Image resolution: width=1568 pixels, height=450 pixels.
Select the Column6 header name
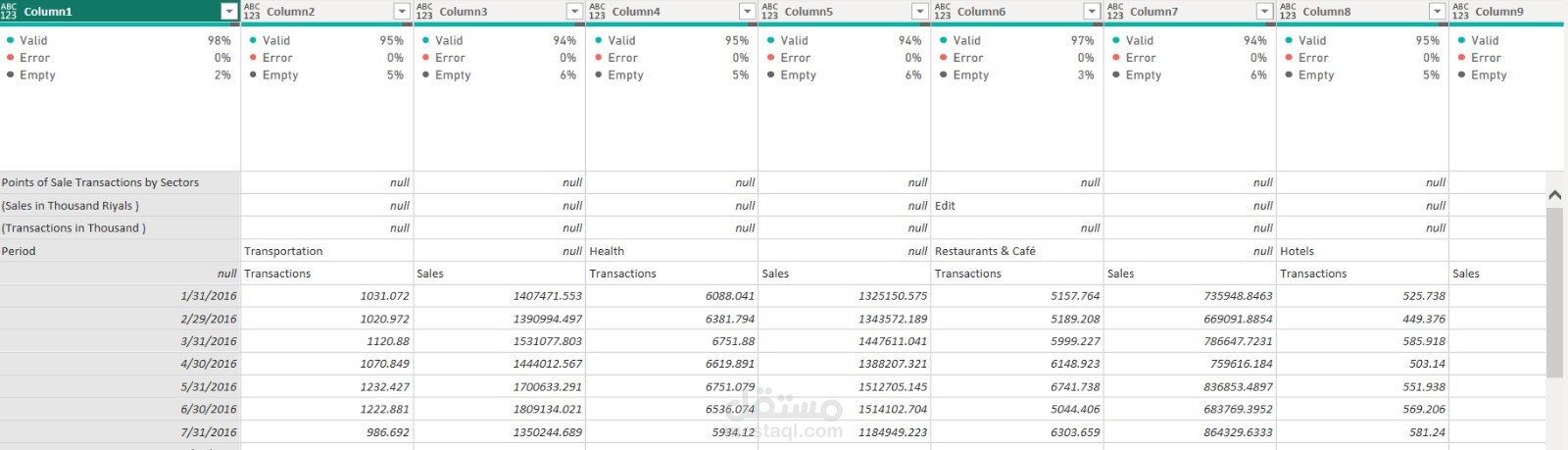coord(981,12)
